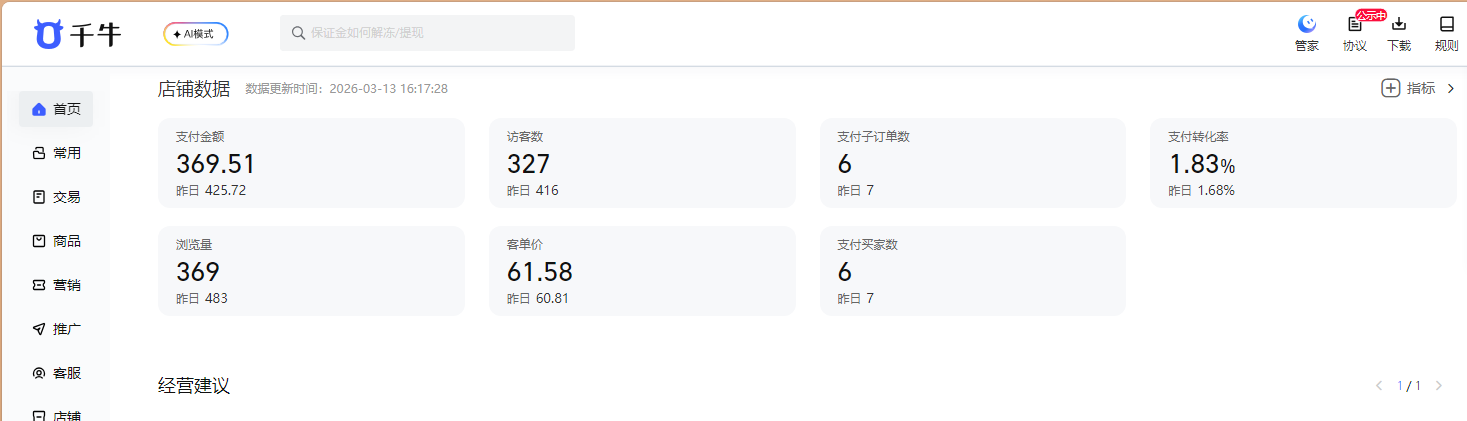Click the Qianniu bull logo icon
1467x421 pixels.
tap(48, 34)
